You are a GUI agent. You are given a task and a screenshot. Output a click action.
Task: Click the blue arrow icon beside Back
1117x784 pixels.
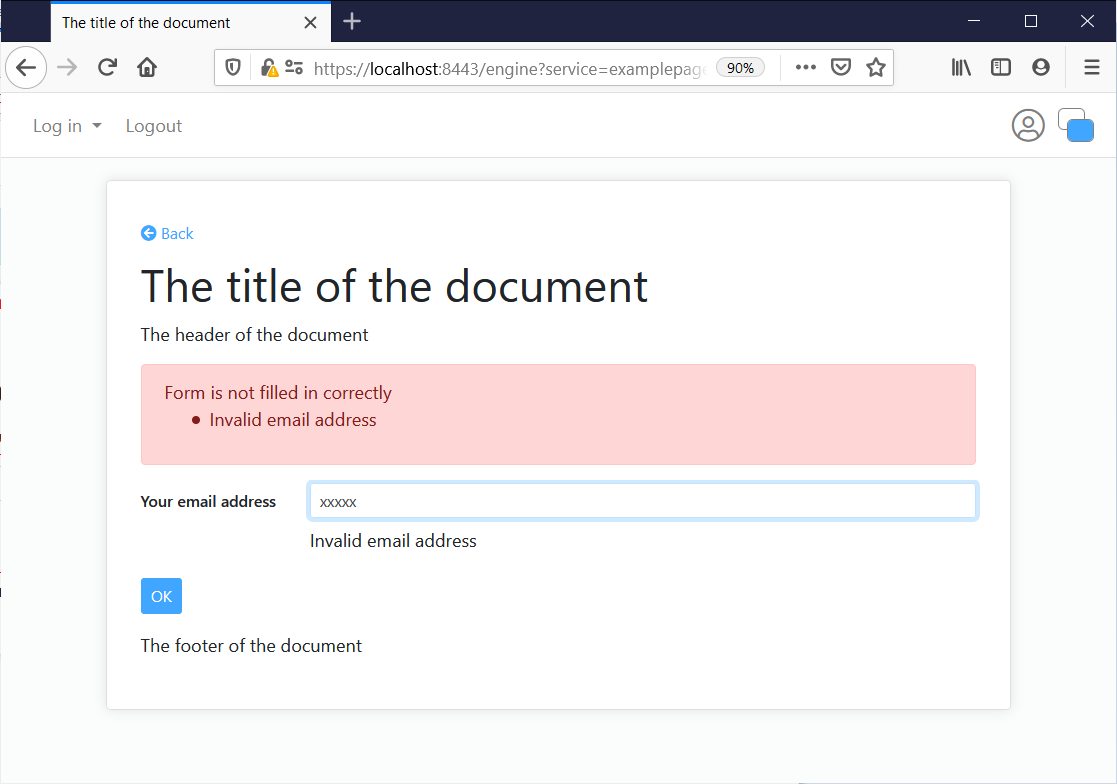[148, 234]
